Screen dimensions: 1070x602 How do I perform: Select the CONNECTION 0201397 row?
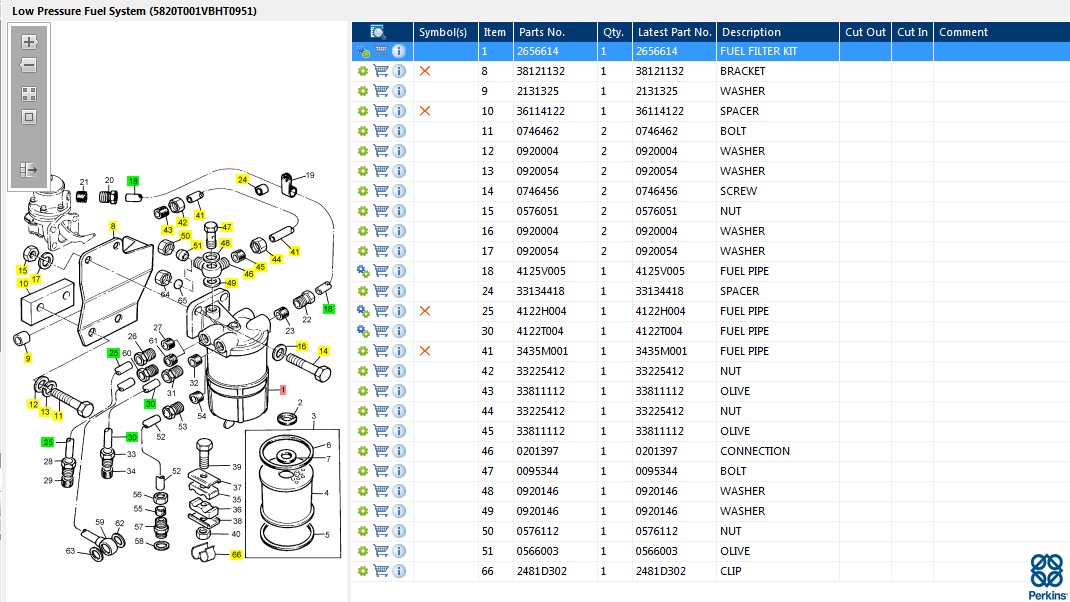[x=754, y=451]
